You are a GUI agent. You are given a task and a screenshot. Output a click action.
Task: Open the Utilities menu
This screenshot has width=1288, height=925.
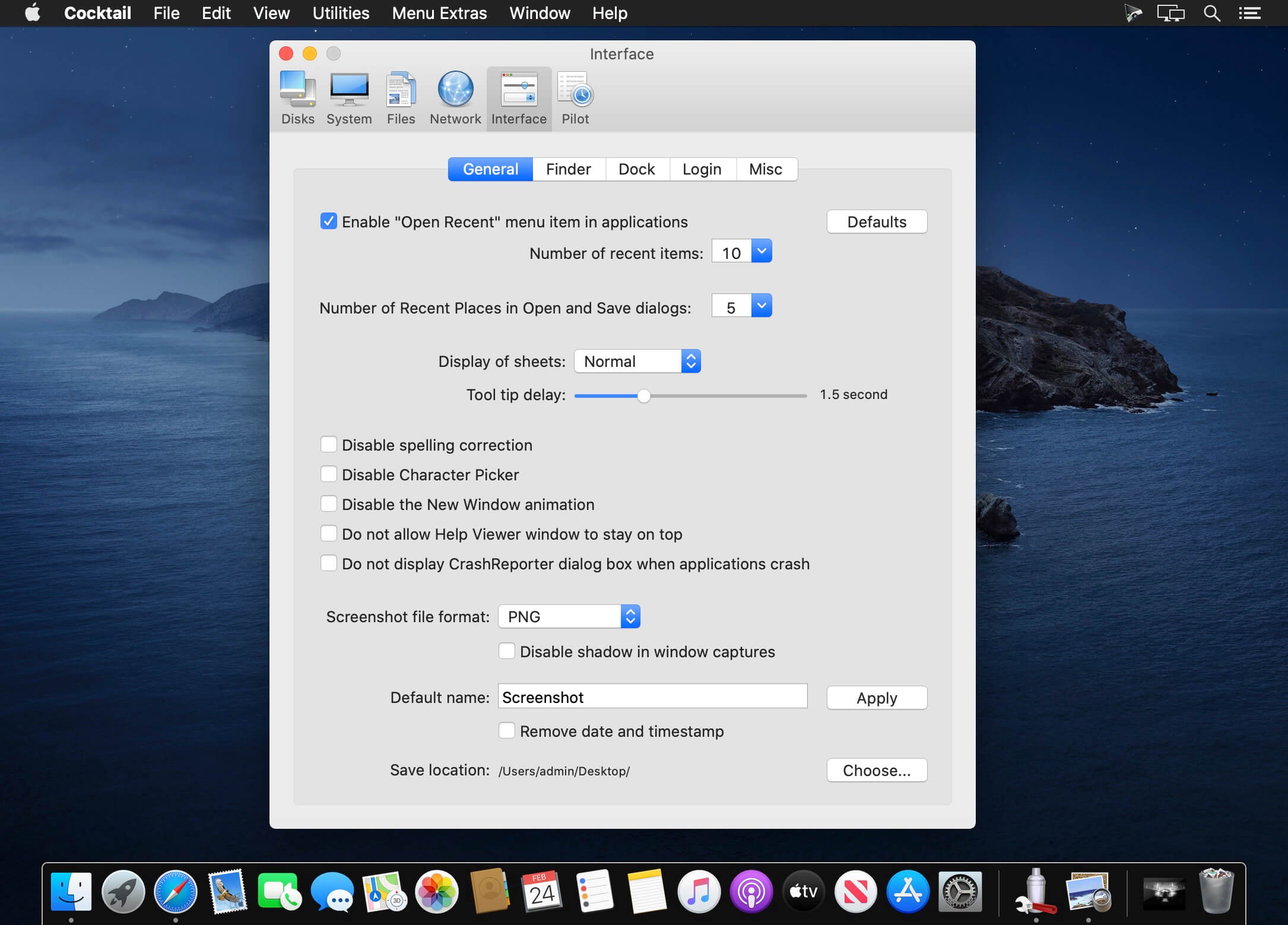341,13
